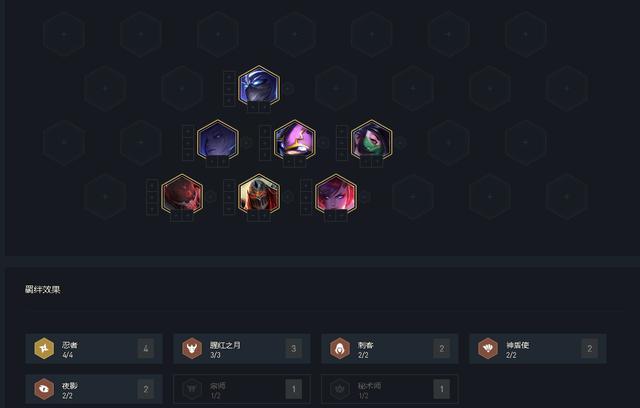The image size is (640, 408).
Task: Select the 神盾使 trait card
Action: tap(538, 348)
